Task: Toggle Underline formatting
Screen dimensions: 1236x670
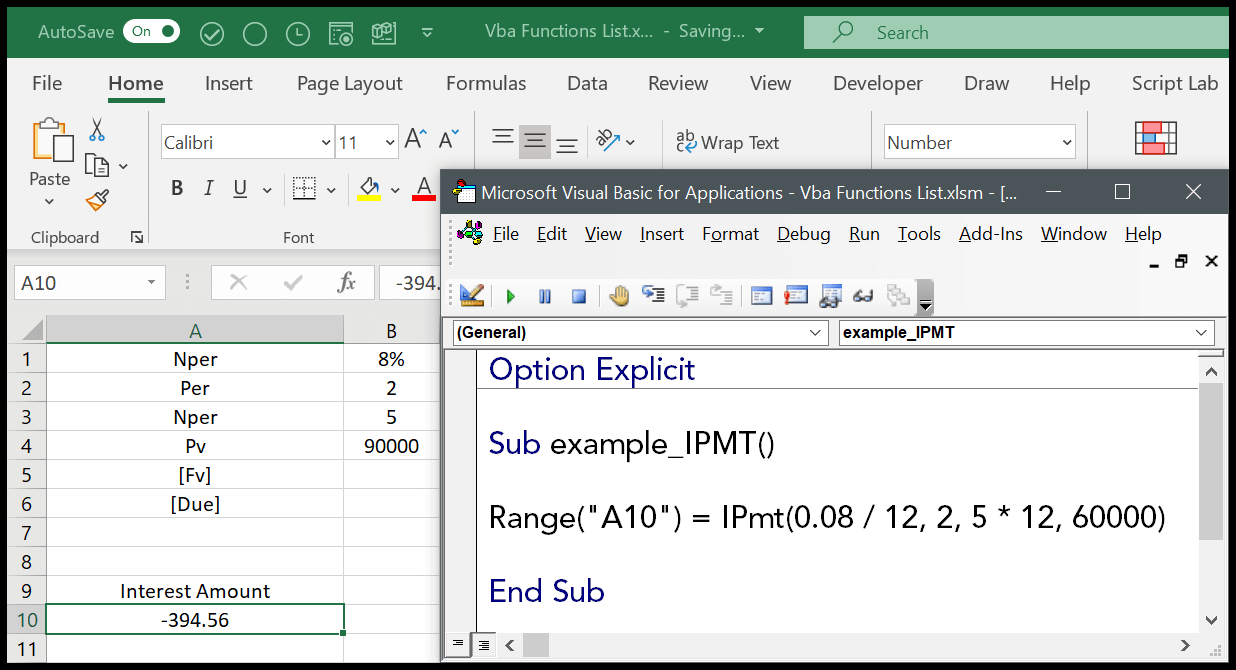Action: 240,188
